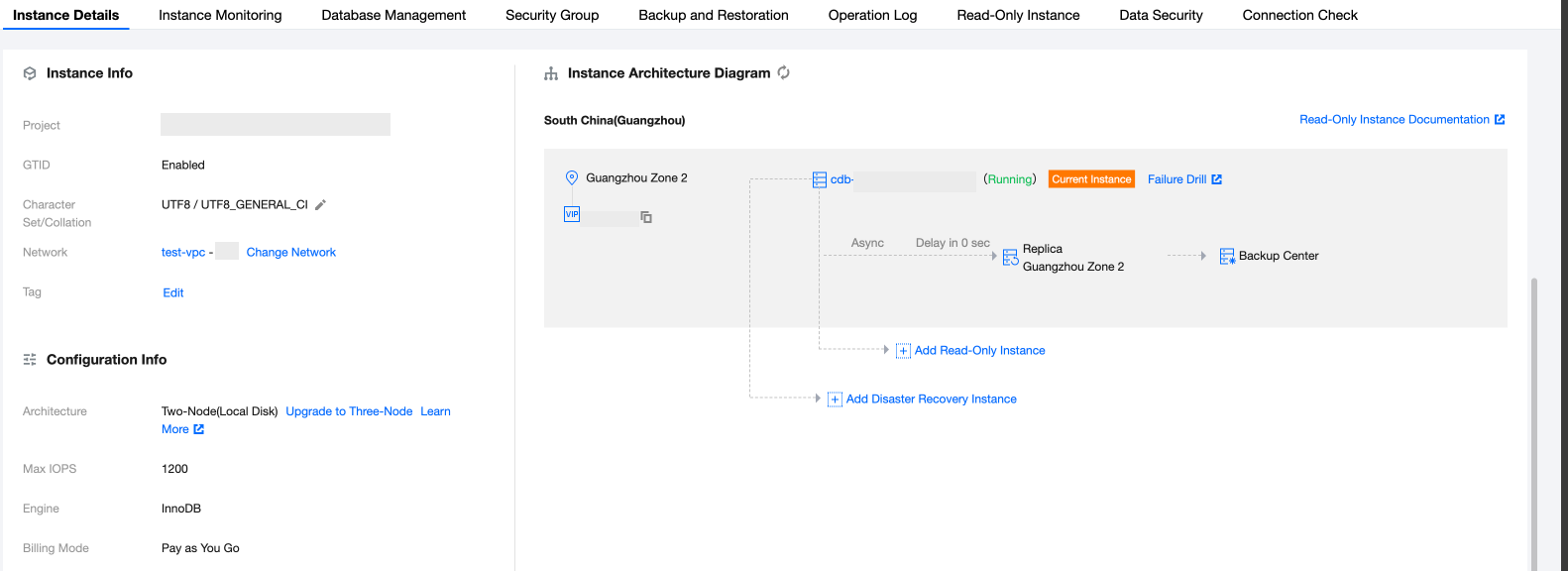This screenshot has height=571, width=1568.
Task: Refresh the Instance Architecture Diagram
Action: click(784, 72)
